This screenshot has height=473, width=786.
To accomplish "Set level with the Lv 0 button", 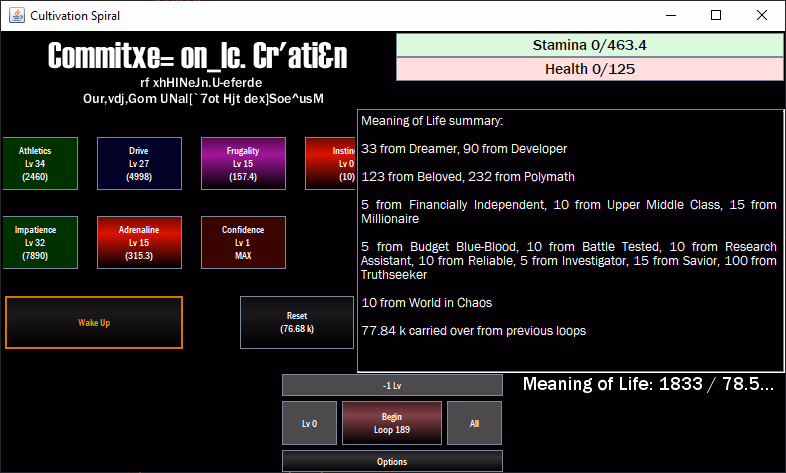I will (309, 423).
